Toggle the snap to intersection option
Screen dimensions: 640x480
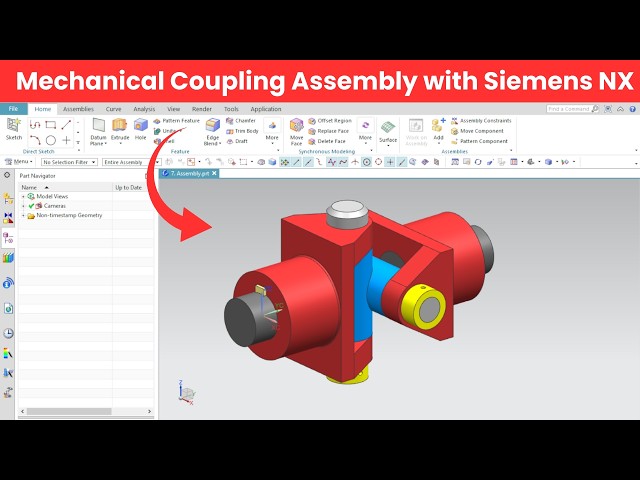coord(355,162)
